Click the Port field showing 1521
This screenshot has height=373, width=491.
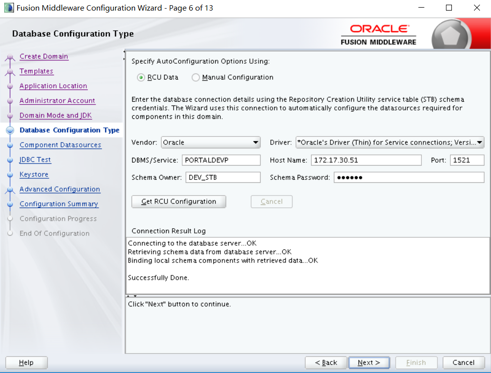(x=467, y=160)
